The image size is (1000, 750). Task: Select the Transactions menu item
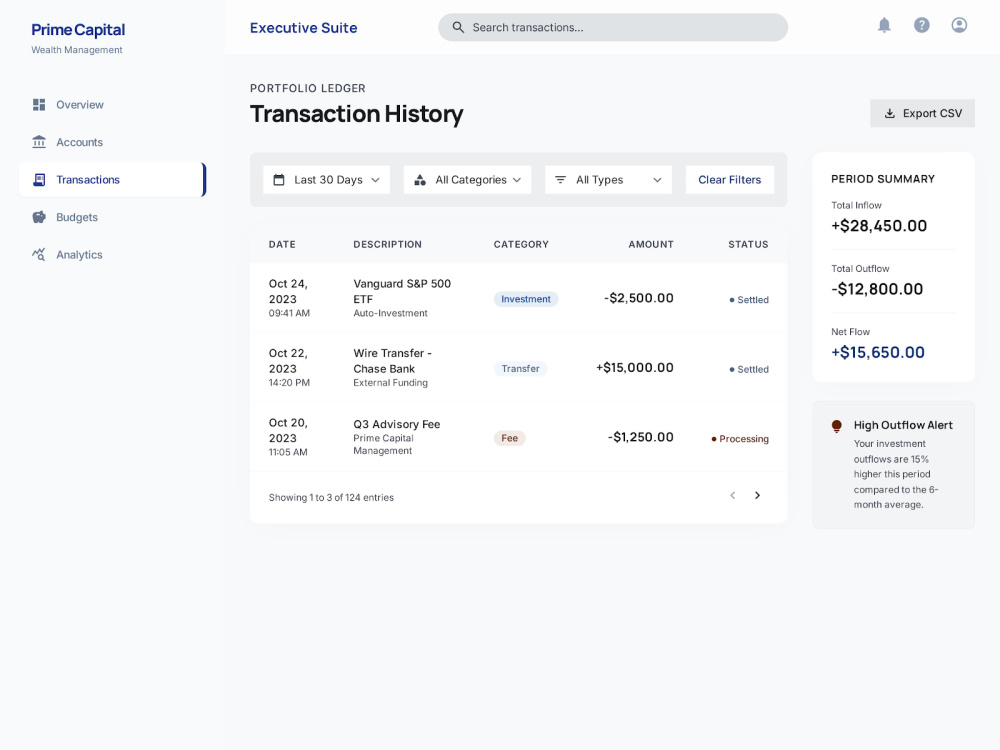coord(112,180)
